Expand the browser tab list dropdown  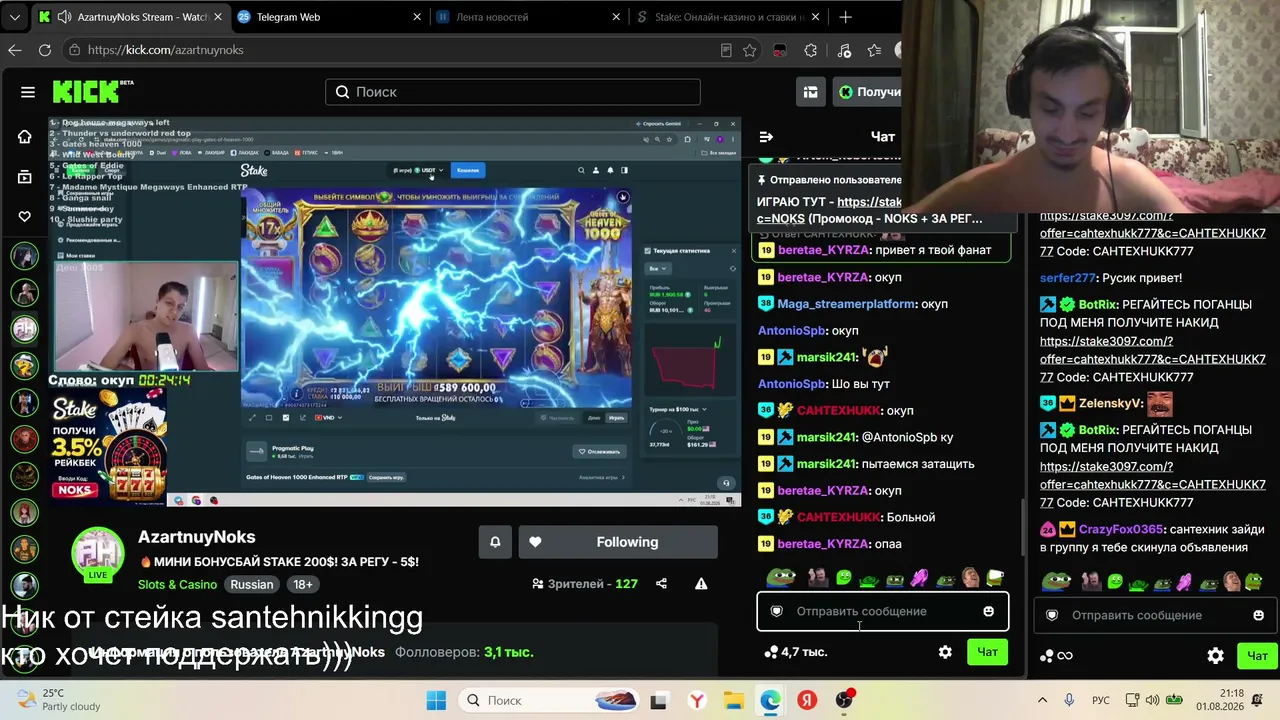point(14,17)
